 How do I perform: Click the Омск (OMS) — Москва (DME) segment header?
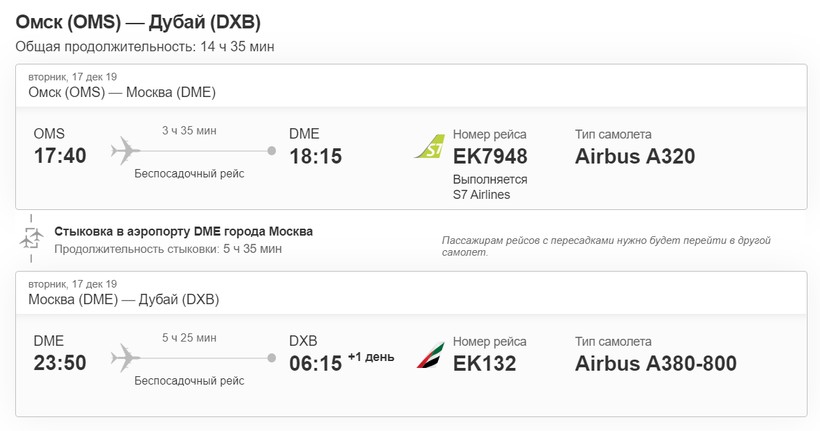[122, 92]
